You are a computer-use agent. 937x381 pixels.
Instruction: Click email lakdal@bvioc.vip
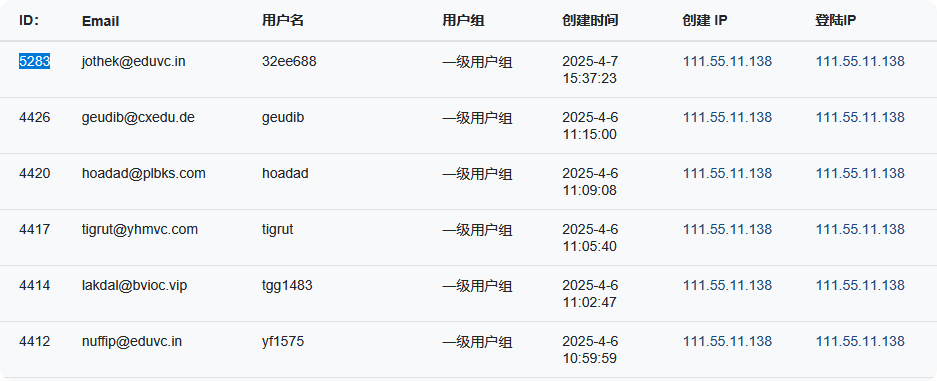[x=134, y=285]
